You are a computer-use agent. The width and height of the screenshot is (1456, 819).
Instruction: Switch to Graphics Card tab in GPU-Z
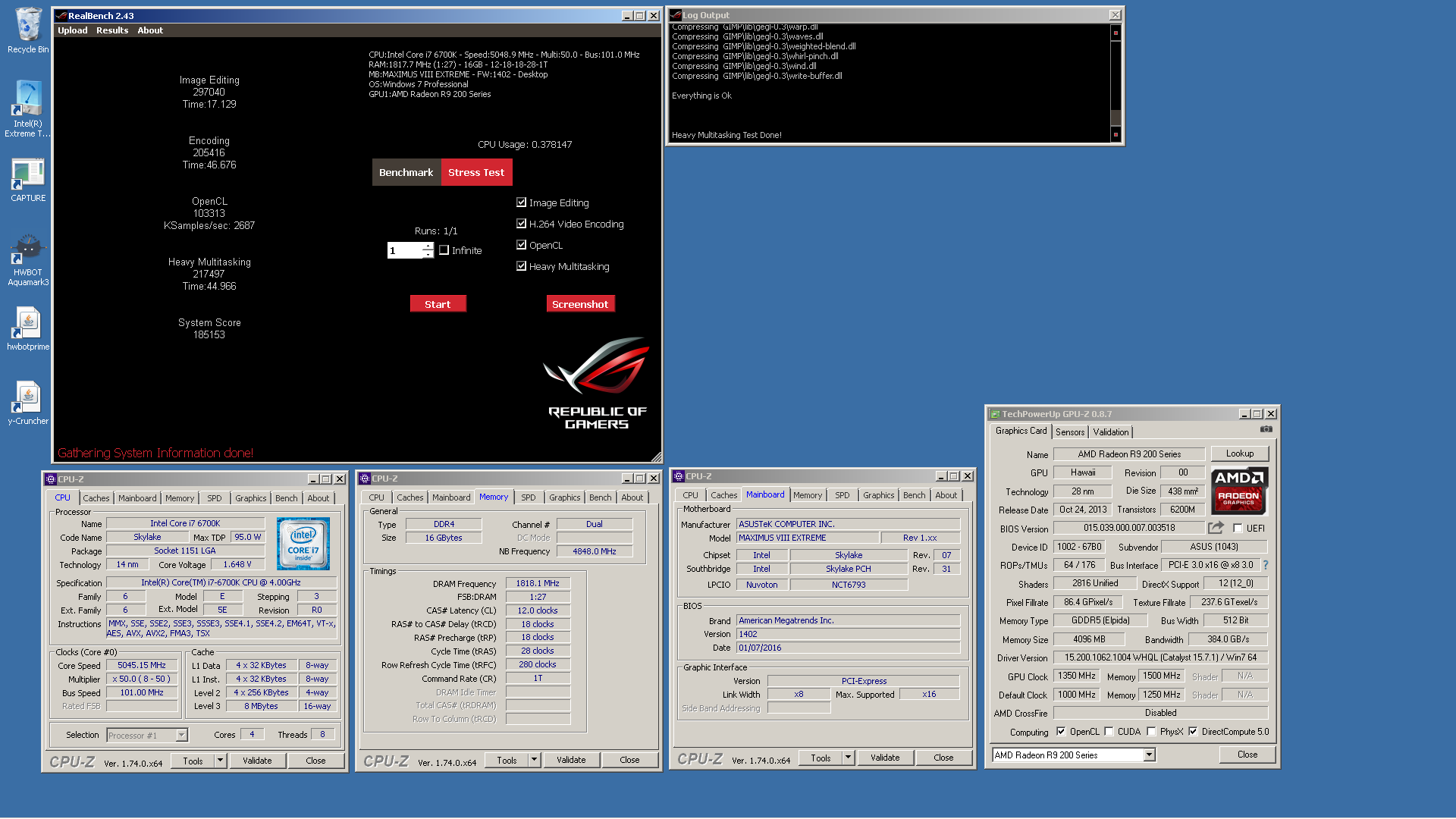(x=1021, y=431)
